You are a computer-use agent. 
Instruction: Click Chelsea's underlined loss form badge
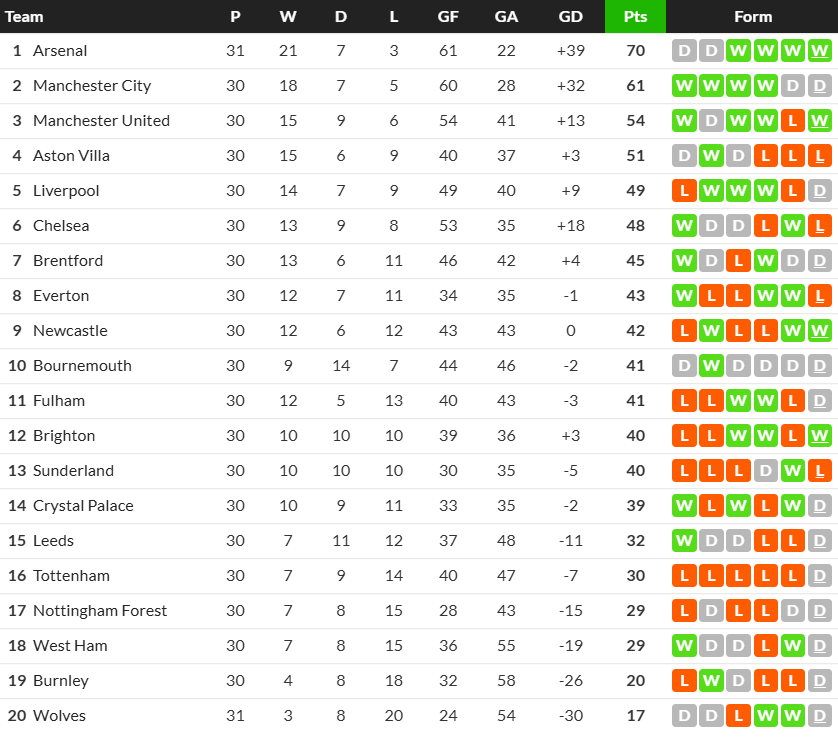pos(820,226)
